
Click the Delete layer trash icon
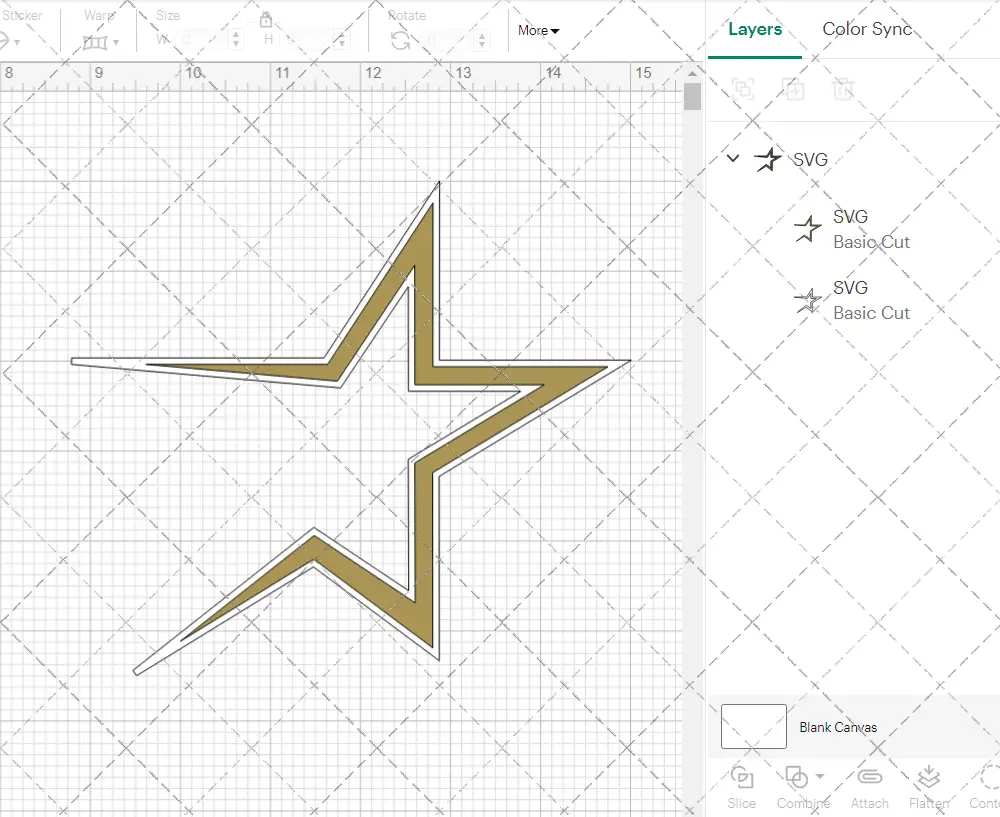click(842, 89)
